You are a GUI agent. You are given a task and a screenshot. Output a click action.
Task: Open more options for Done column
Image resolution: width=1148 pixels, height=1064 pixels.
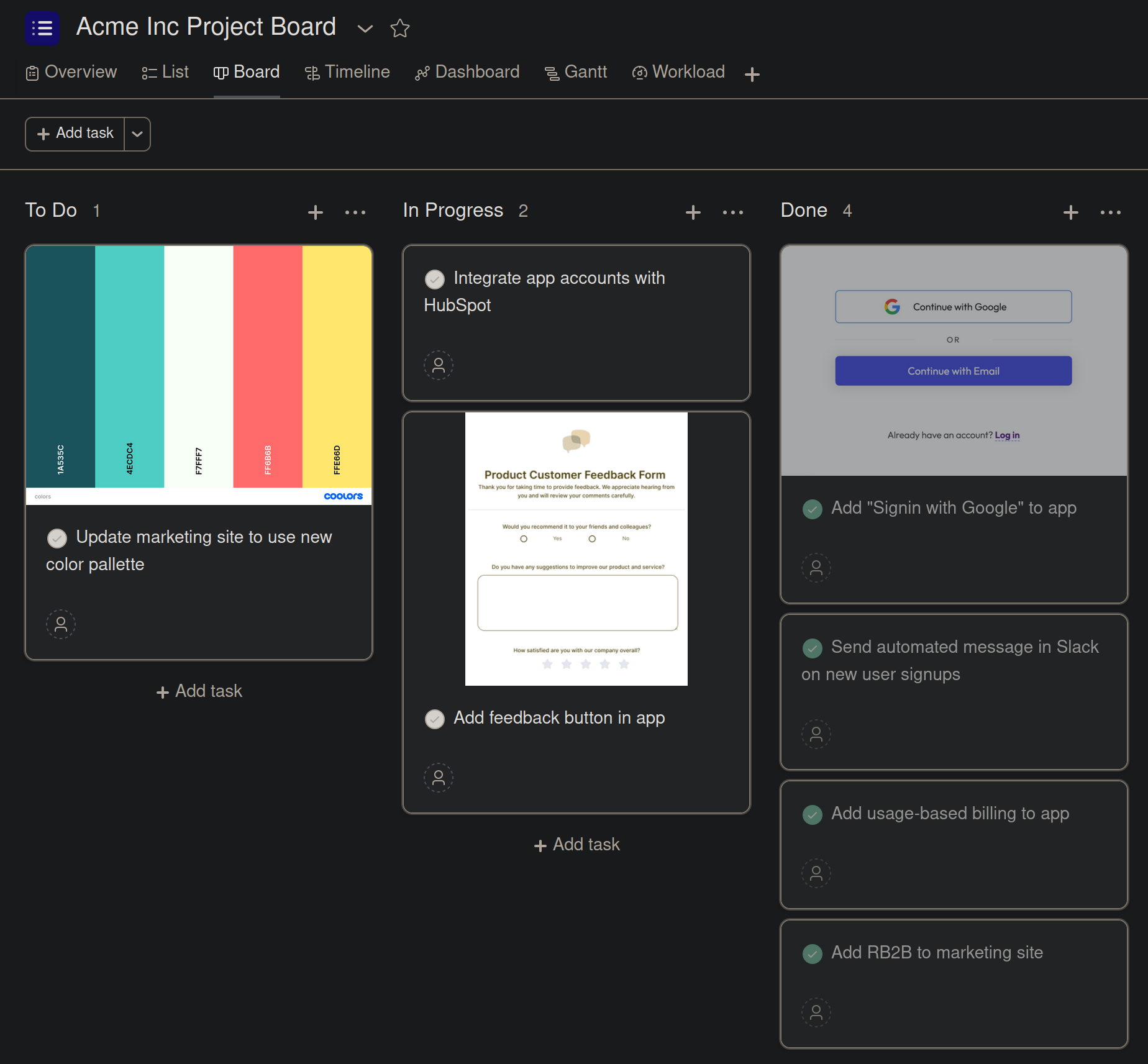tap(1110, 212)
